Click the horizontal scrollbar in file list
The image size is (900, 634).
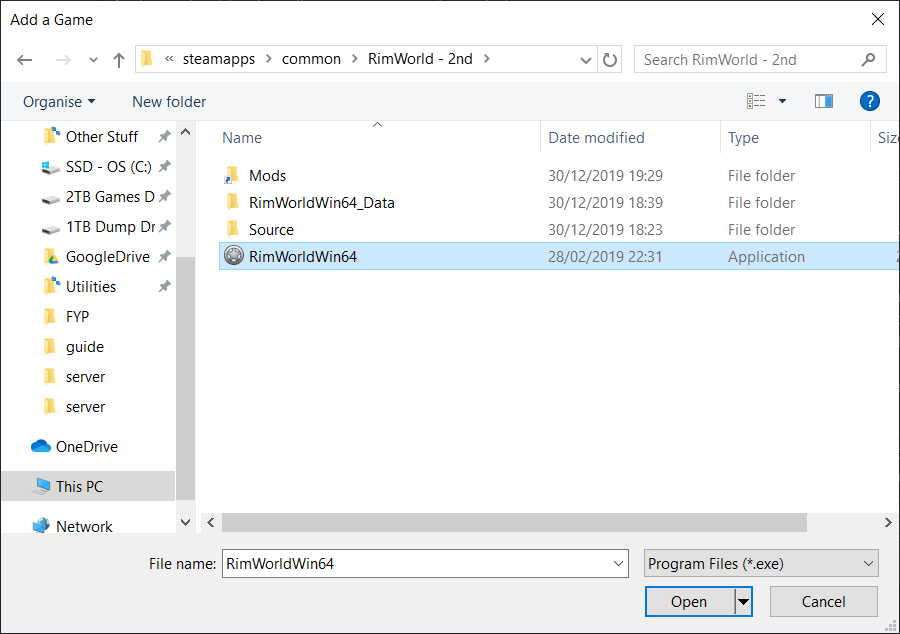pyautogui.click(x=514, y=523)
